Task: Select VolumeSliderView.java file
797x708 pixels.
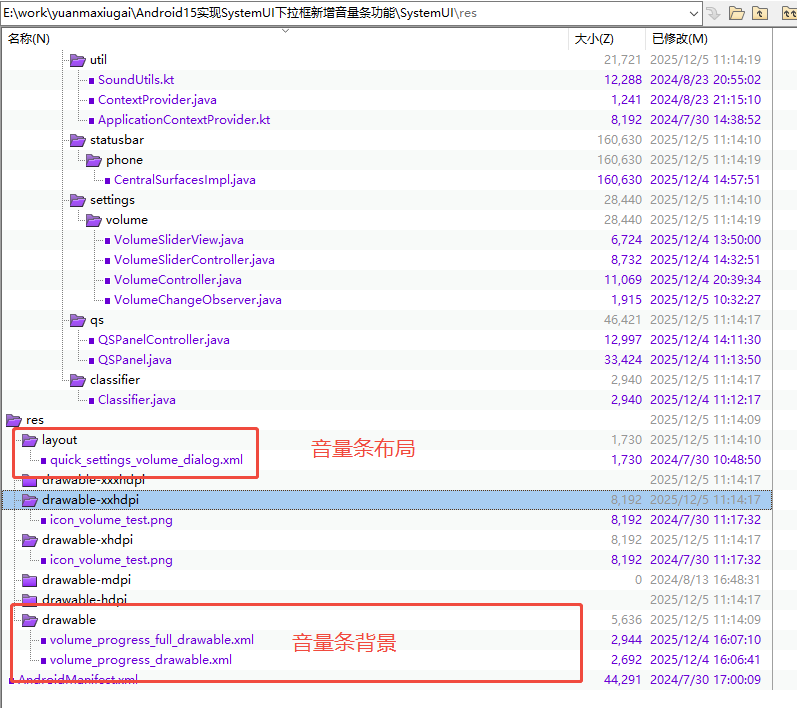Action: pos(178,240)
